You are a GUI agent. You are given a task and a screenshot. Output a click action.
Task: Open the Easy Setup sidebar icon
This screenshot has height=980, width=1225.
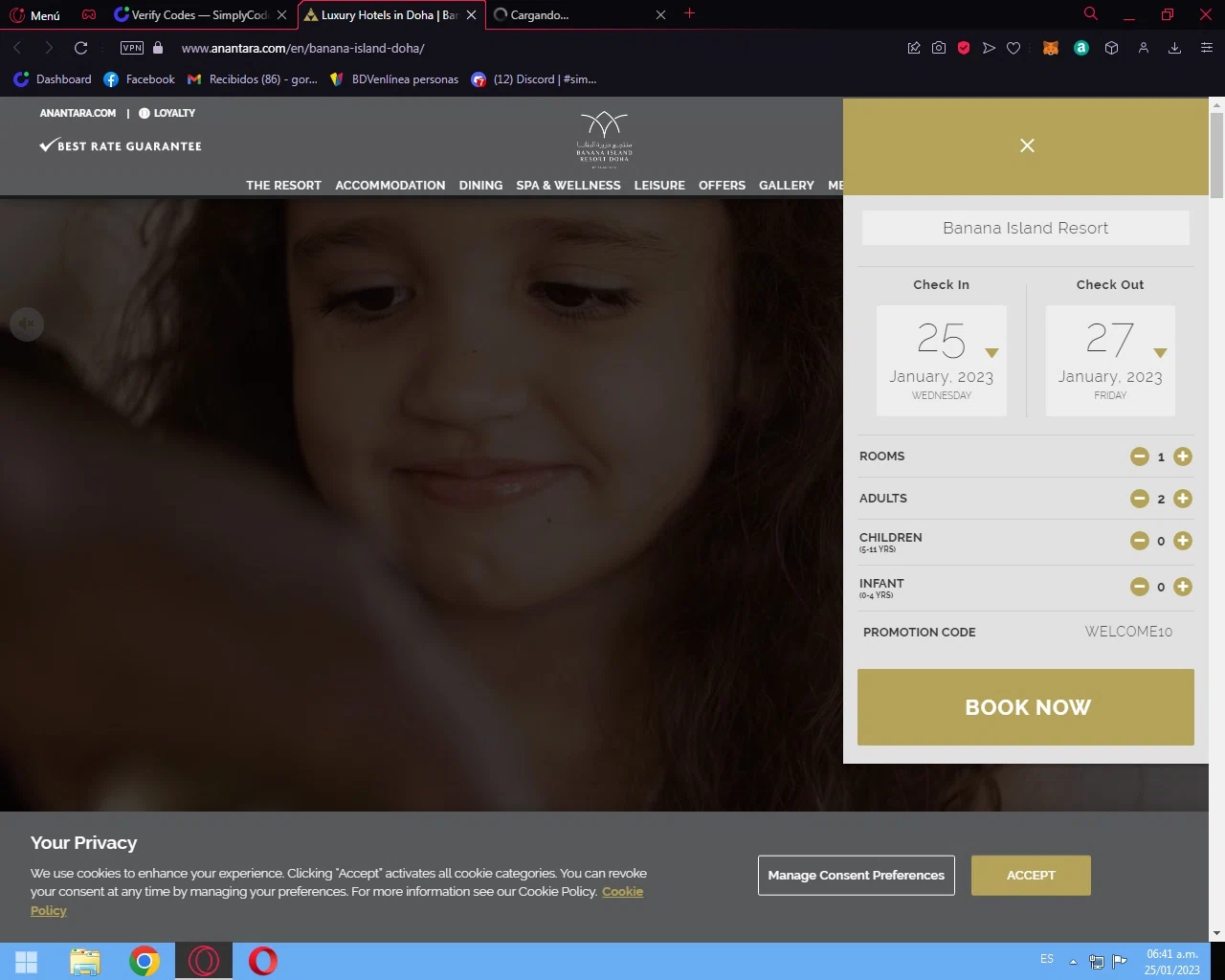pyautogui.click(x=1206, y=48)
